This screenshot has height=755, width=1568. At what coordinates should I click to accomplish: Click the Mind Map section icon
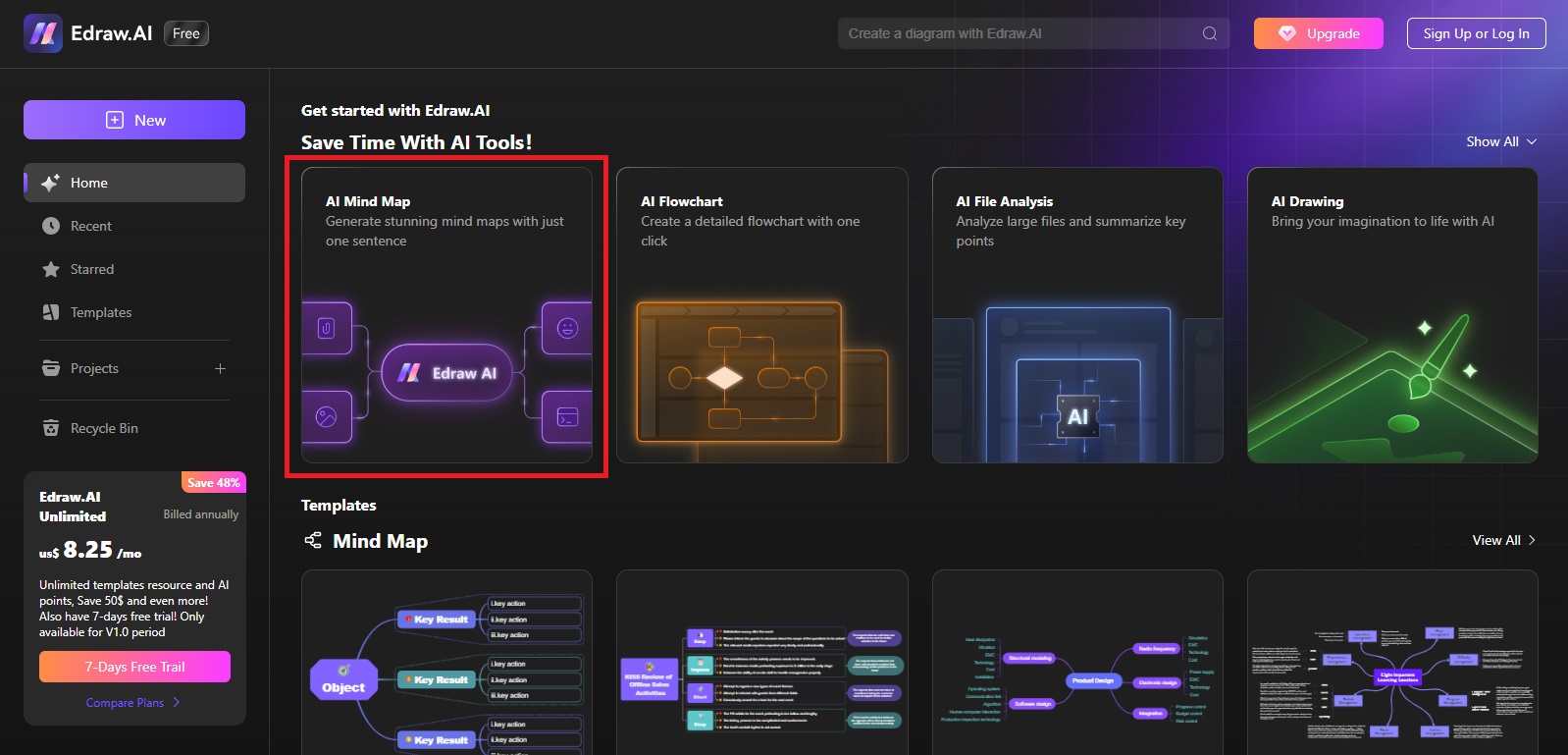click(313, 540)
